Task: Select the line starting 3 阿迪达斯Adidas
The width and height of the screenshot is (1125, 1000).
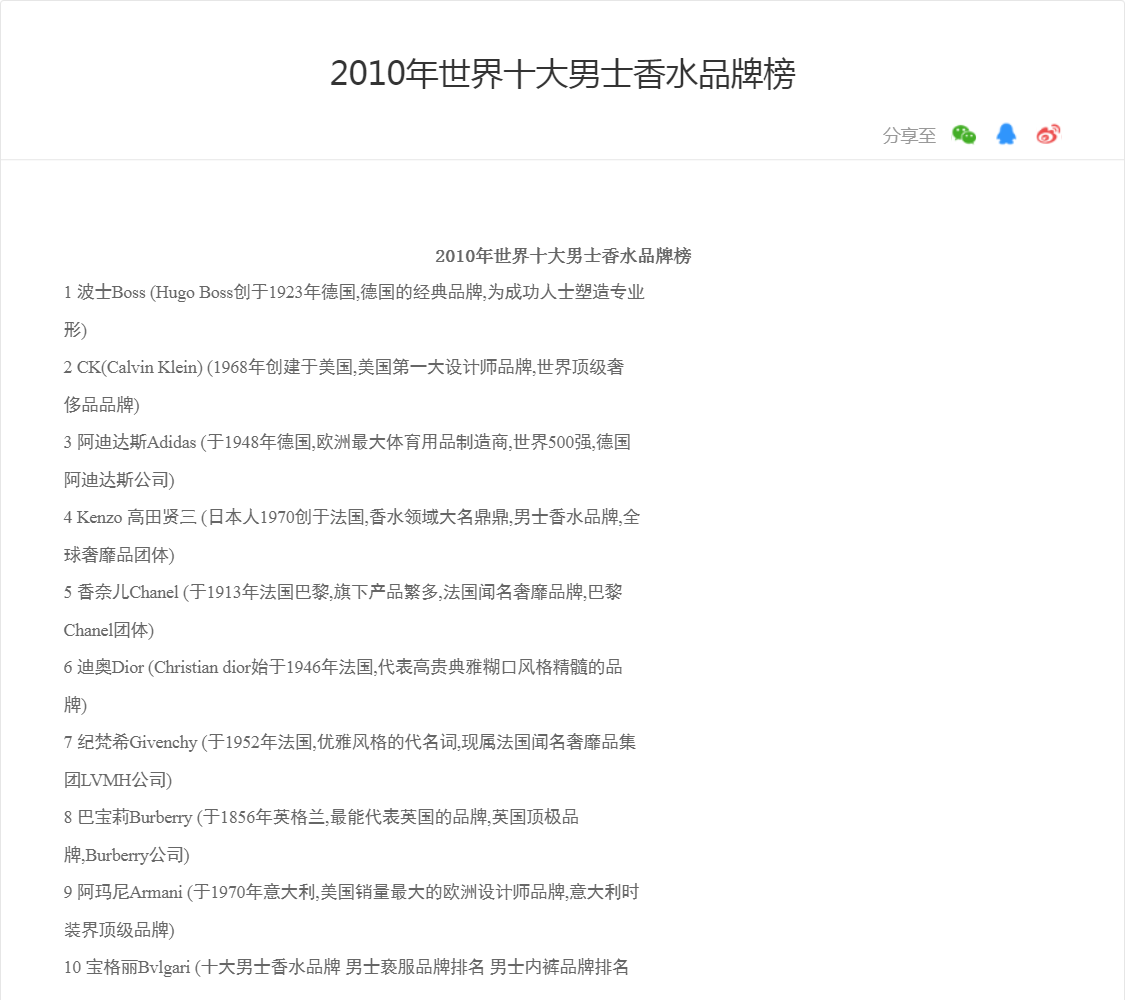Action: pyautogui.click(x=347, y=443)
